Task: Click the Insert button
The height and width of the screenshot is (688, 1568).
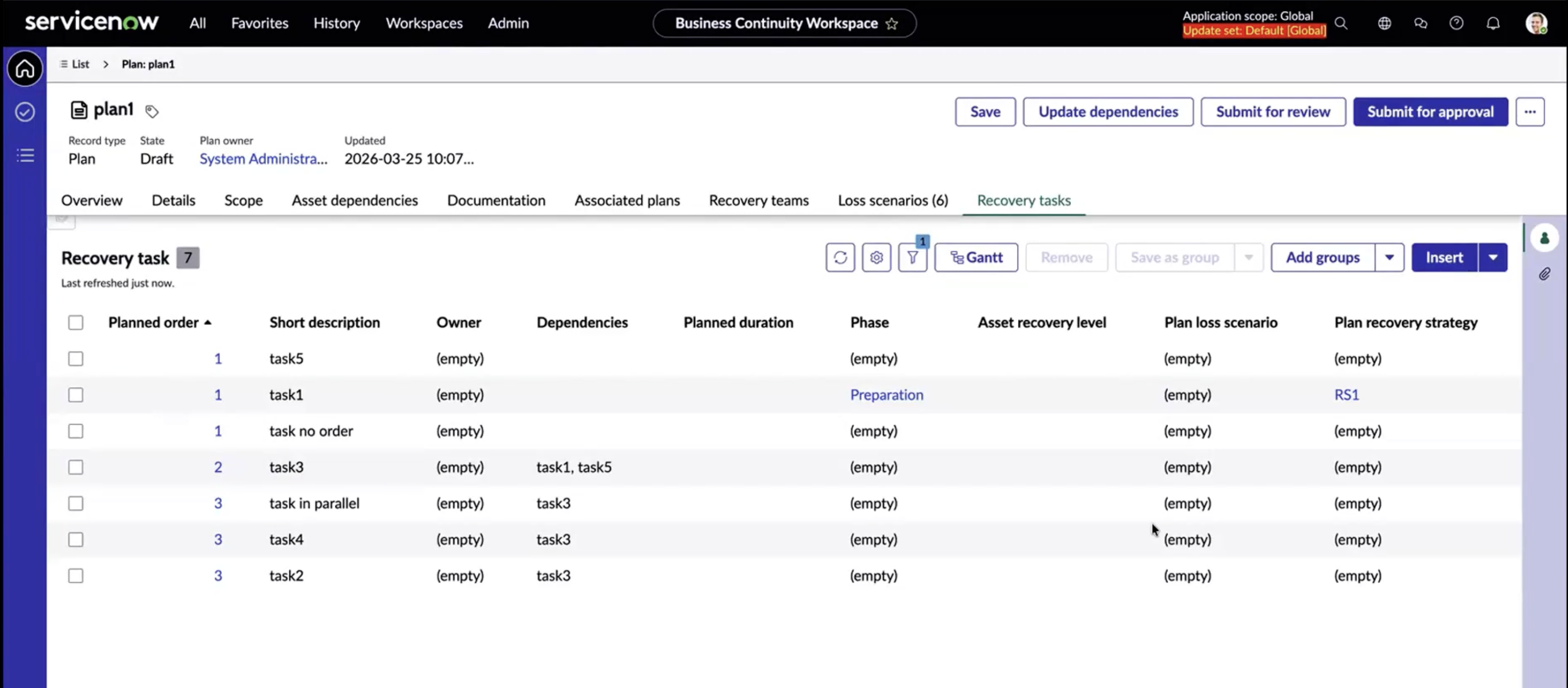Action: click(1444, 257)
